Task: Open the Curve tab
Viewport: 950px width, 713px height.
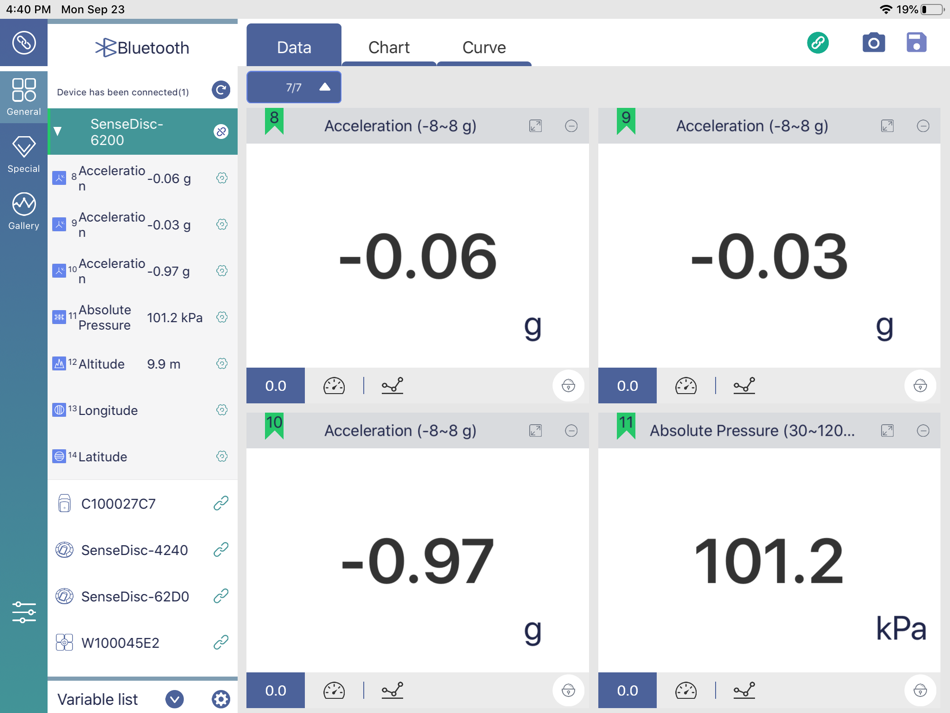Action: [x=484, y=46]
